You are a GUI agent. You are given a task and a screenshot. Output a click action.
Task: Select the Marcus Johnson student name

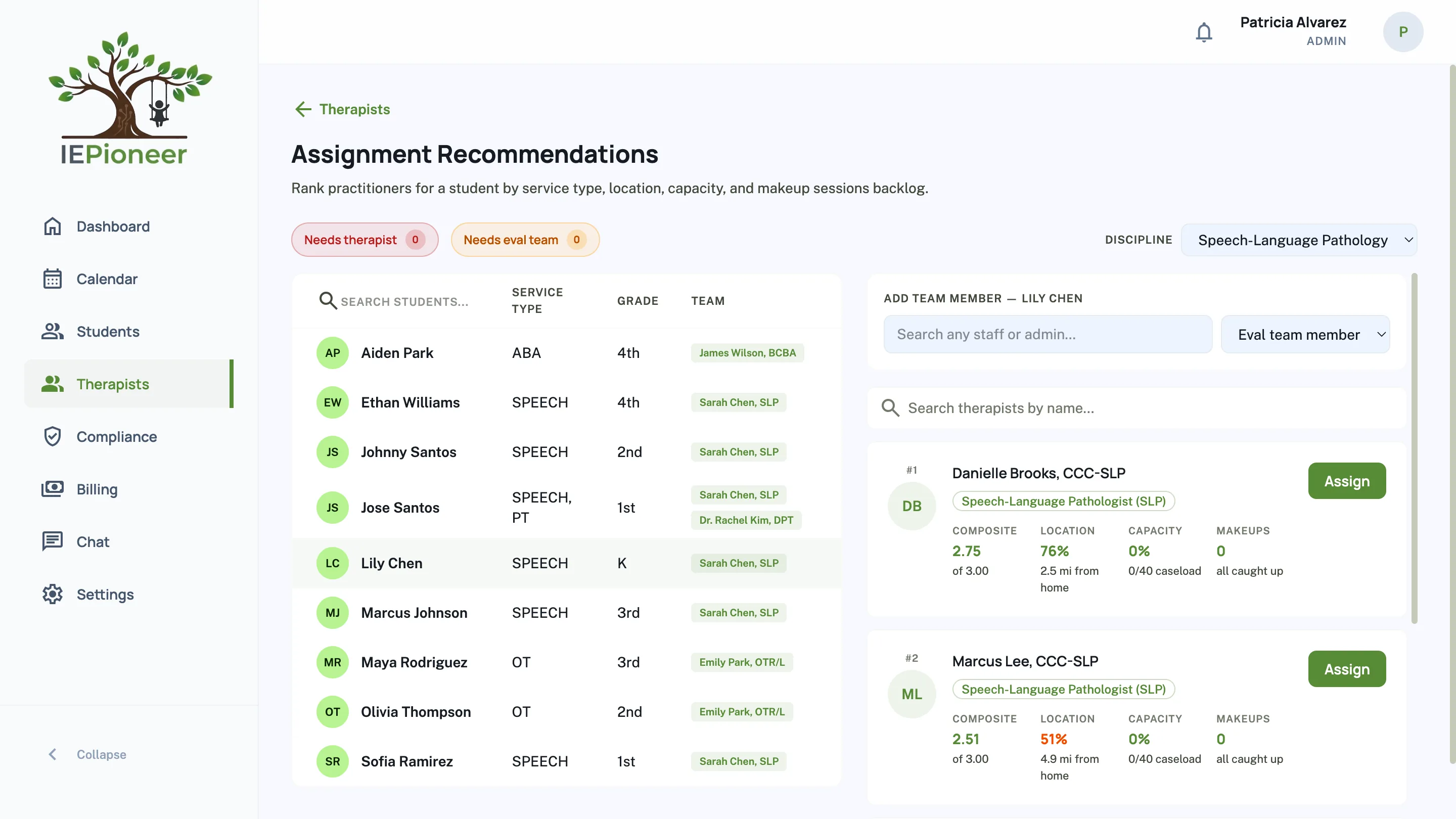[414, 613]
